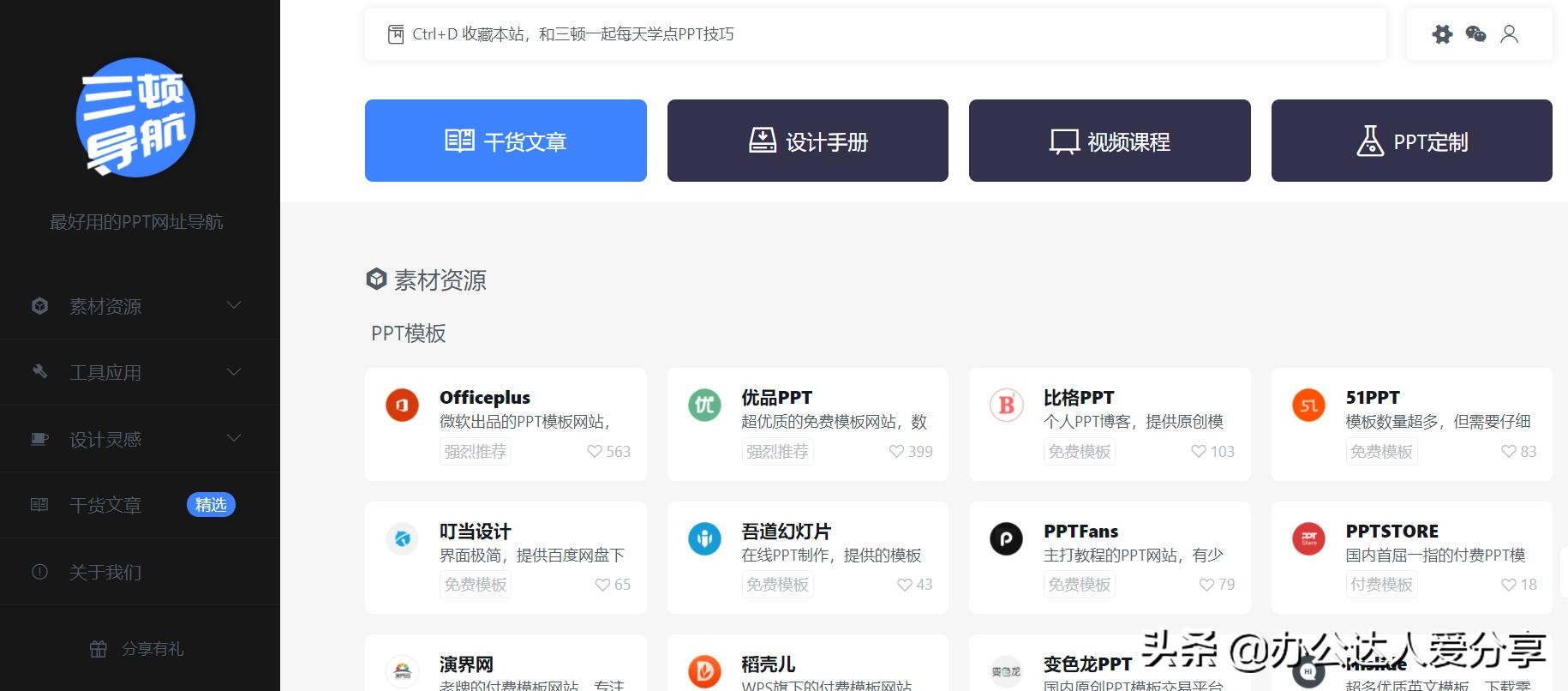Click the cube icon beside 素材资源 in sidebar

coord(39,306)
